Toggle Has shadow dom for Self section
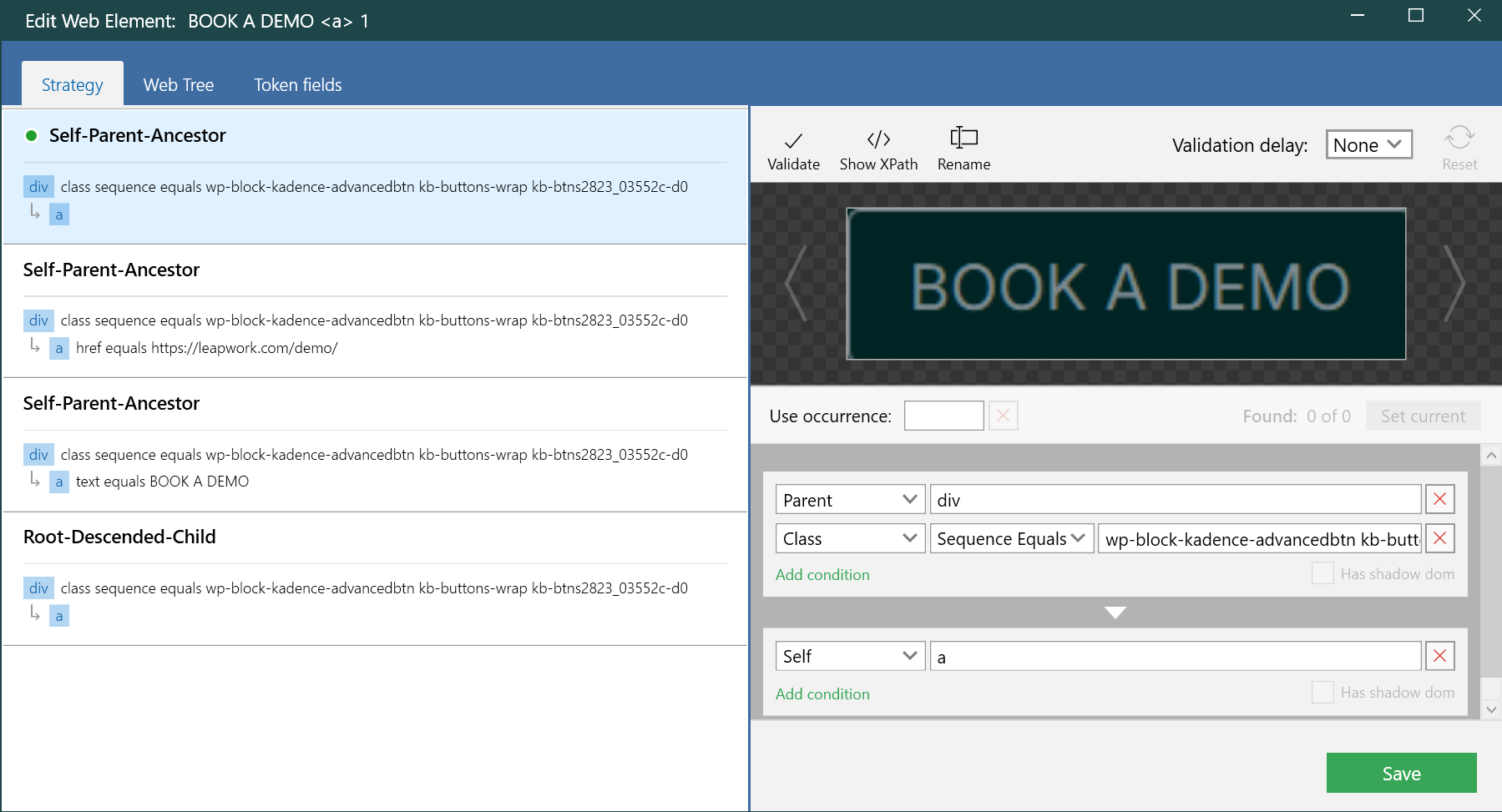Image resolution: width=1502 pixels, height=812 pixels. coord(1322,693)
